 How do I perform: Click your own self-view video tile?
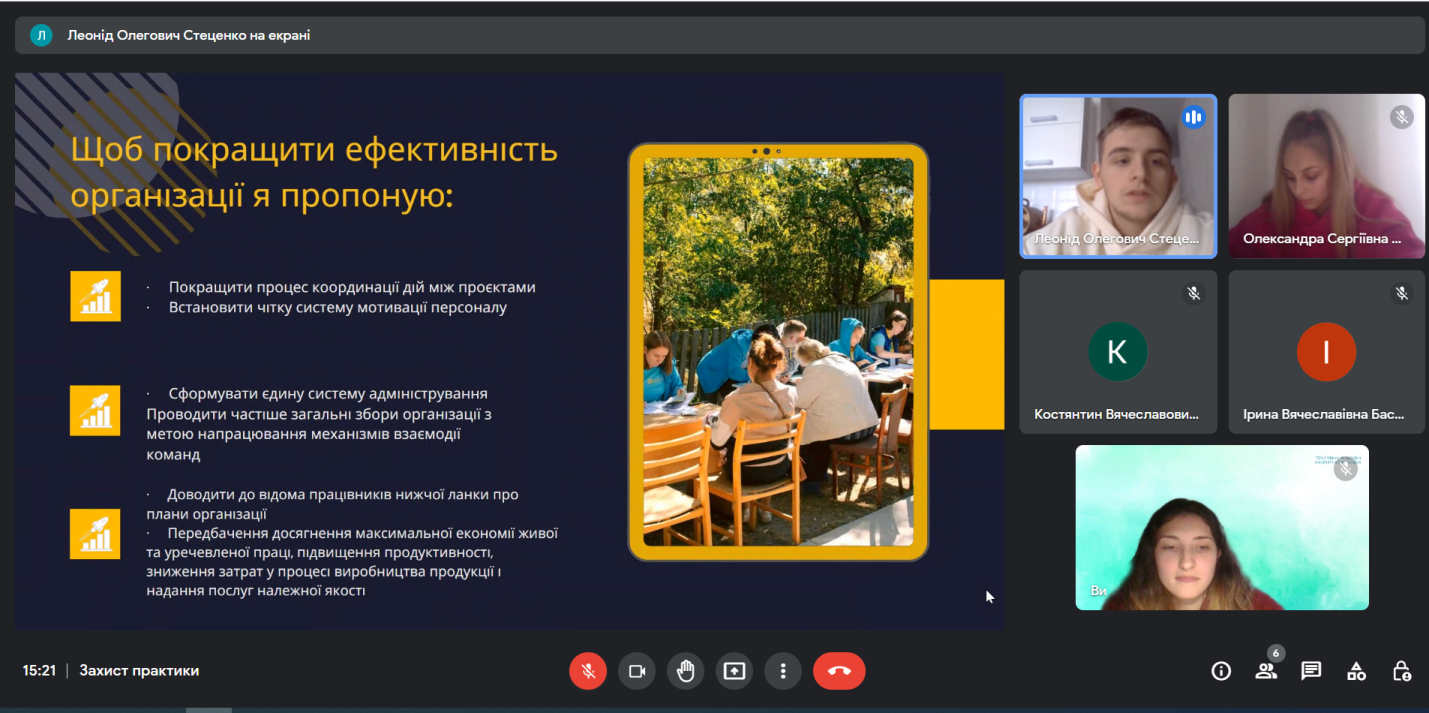tap(1221, 527)
